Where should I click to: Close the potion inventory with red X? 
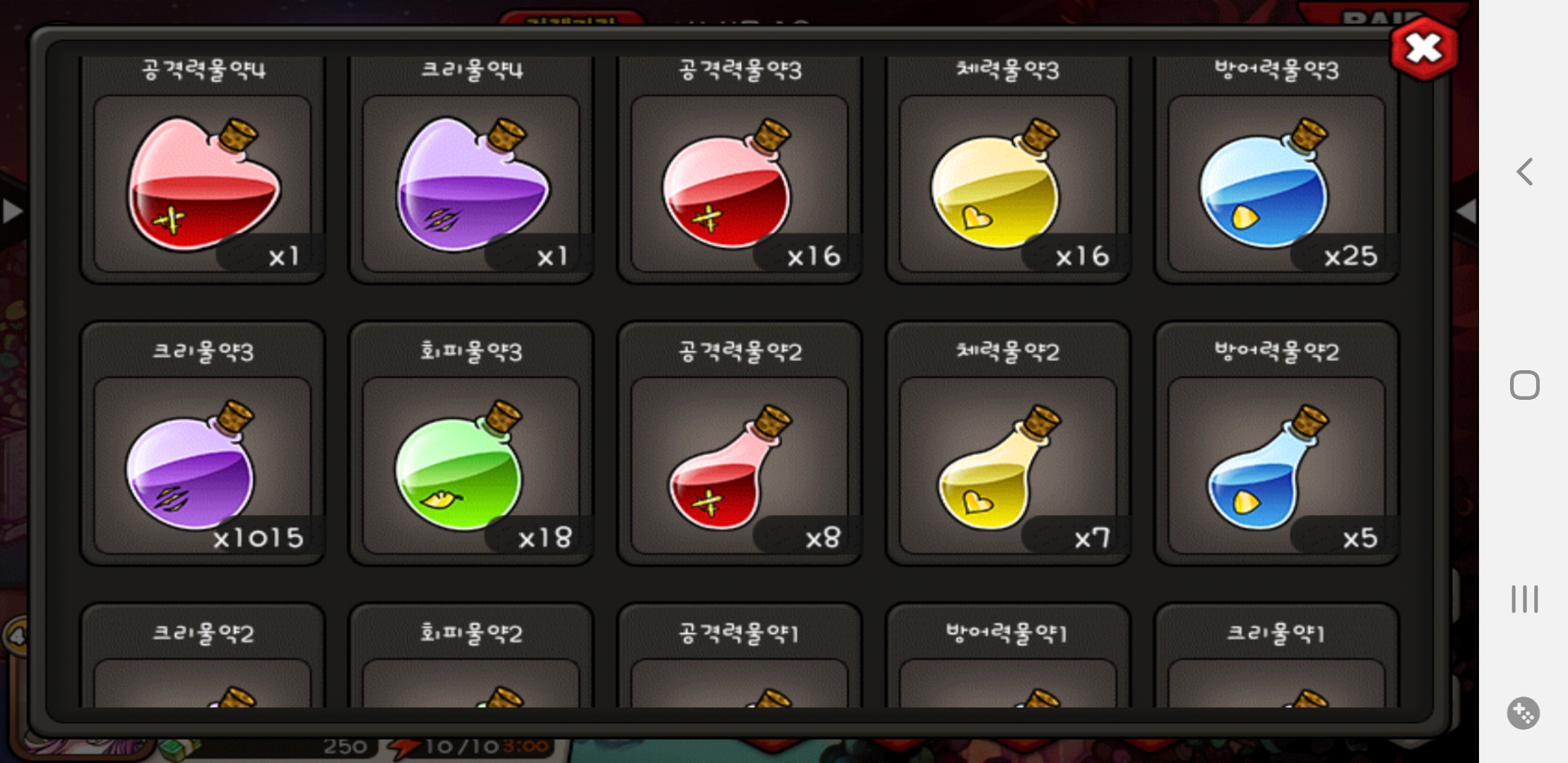(x=1424, y=48)
